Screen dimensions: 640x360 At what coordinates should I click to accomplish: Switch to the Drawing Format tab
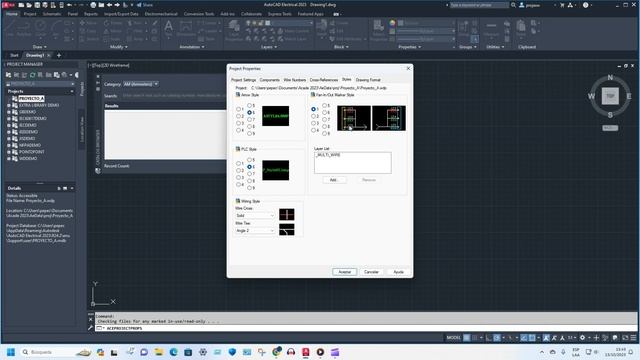[x=368, y=80]
